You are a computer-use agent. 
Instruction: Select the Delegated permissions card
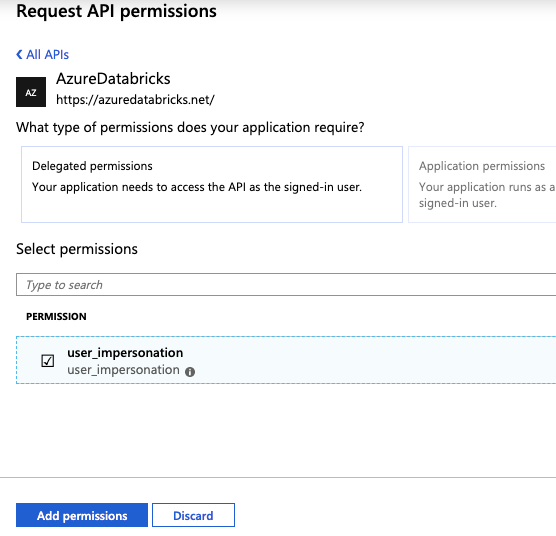212,184
